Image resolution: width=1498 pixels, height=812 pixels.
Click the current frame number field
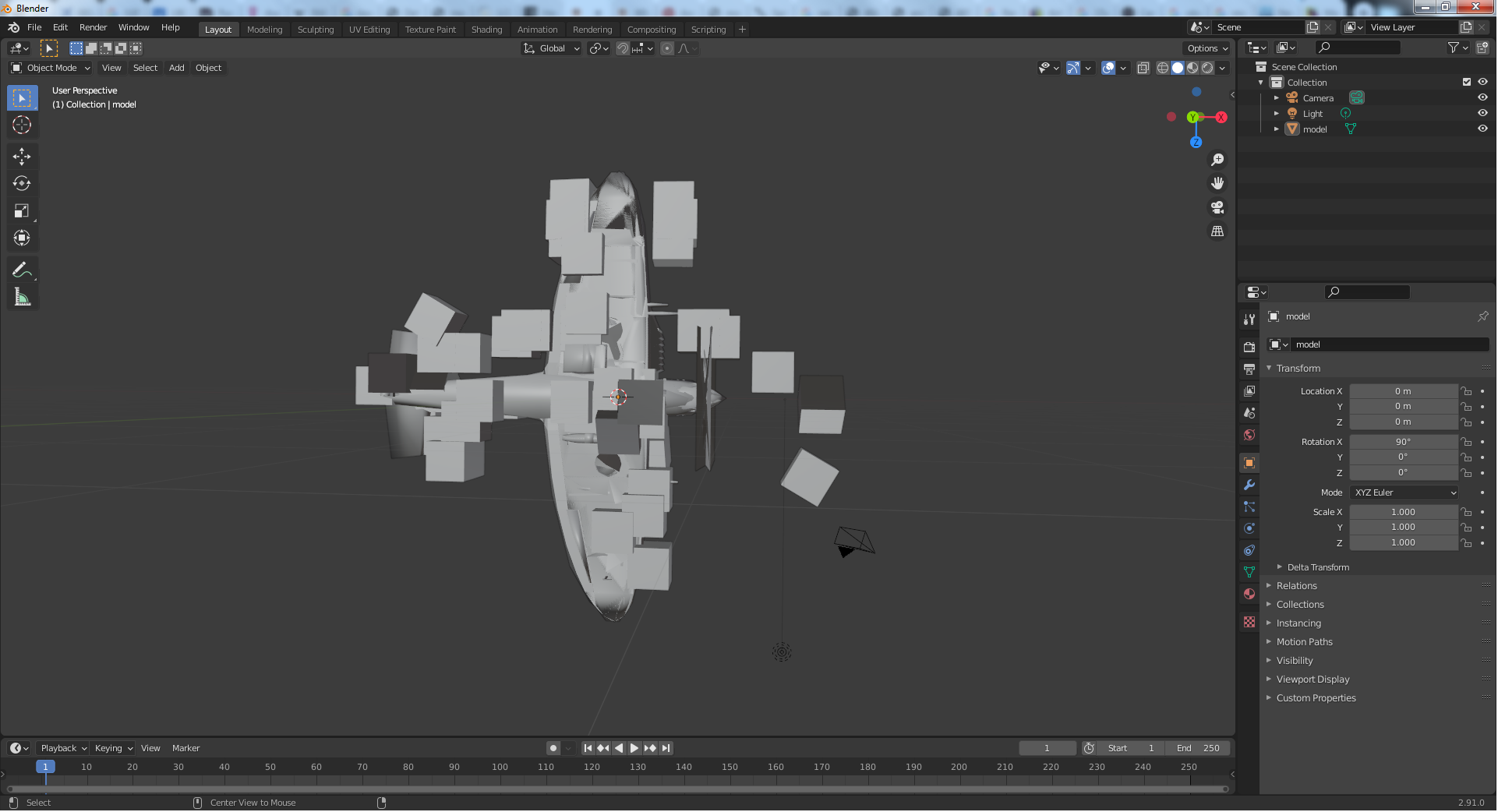(1048, 749)
